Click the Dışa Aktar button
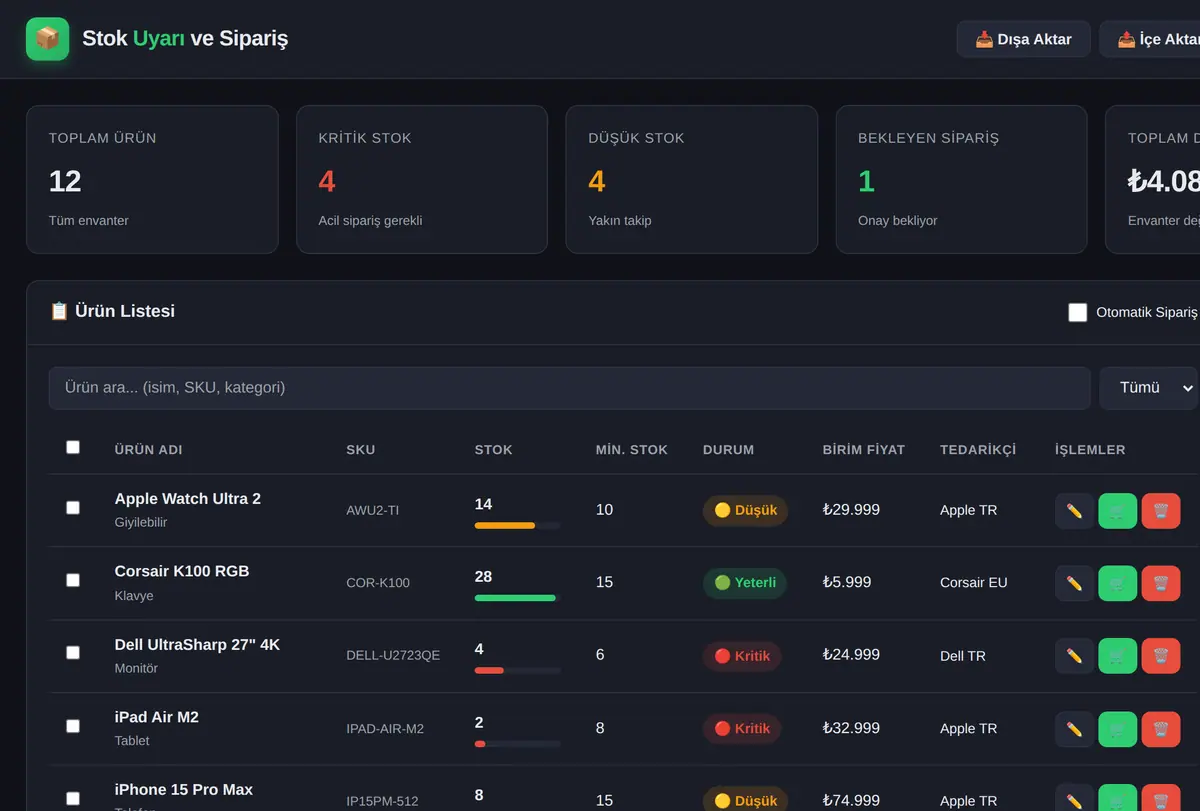This screenshot has height=811, width=1200. tap(1024, 39)
